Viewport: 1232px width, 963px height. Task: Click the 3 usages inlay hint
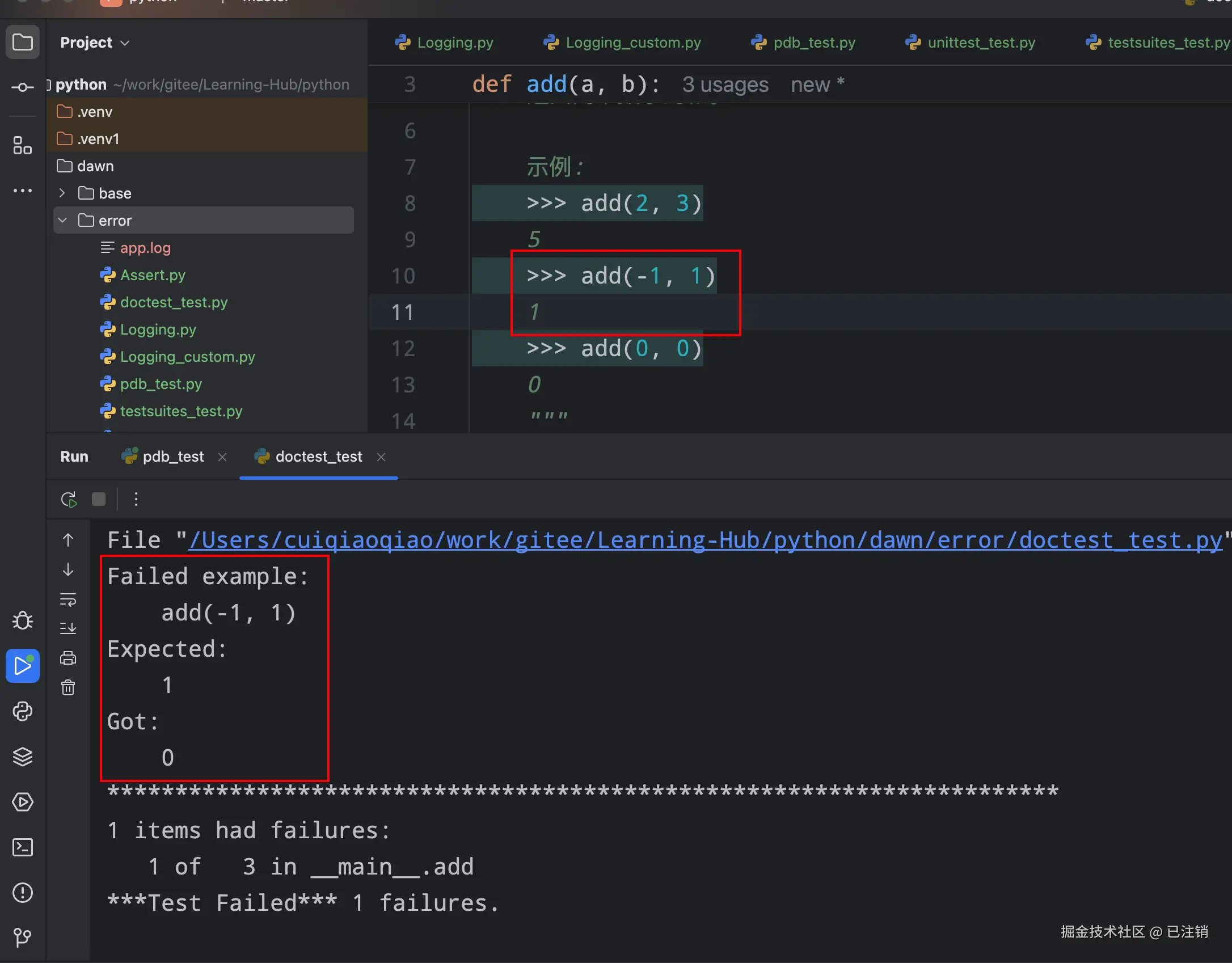click(725, 85)
